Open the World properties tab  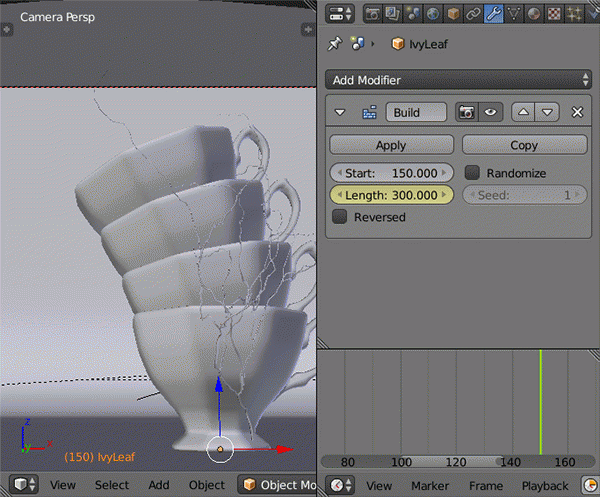[x=432, y=14]
